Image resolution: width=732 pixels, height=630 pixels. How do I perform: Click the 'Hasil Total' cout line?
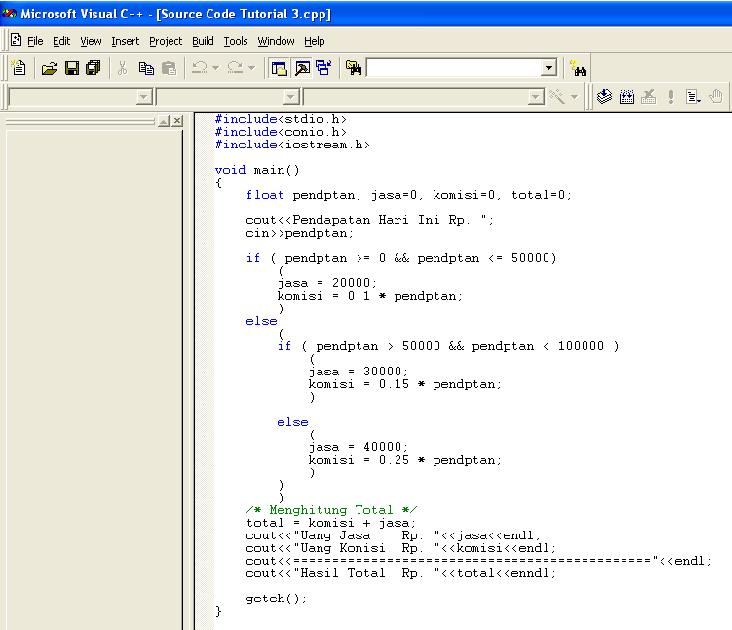(x=401, y=573)
